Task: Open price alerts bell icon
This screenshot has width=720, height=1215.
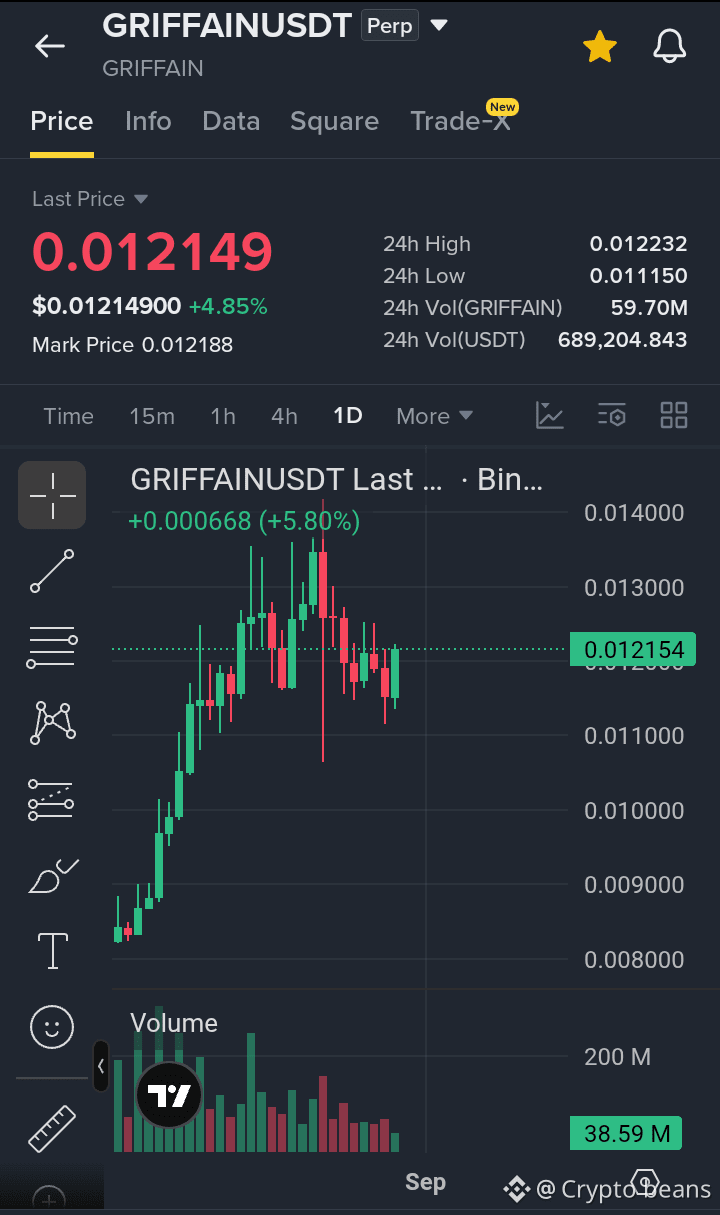Action: point(670,46)
